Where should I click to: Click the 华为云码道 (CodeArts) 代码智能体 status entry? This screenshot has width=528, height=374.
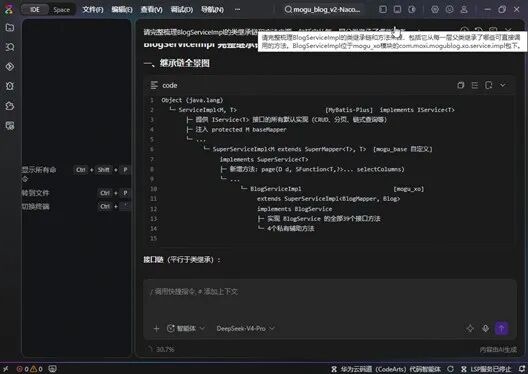[x=386, y=369]
